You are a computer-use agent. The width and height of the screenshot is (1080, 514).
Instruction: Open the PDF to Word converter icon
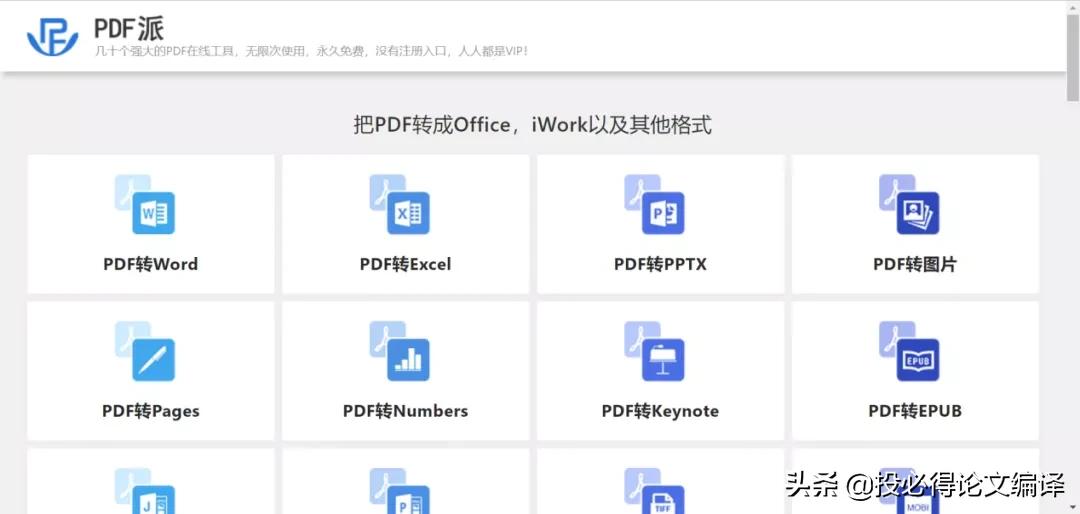coord(145,204)
